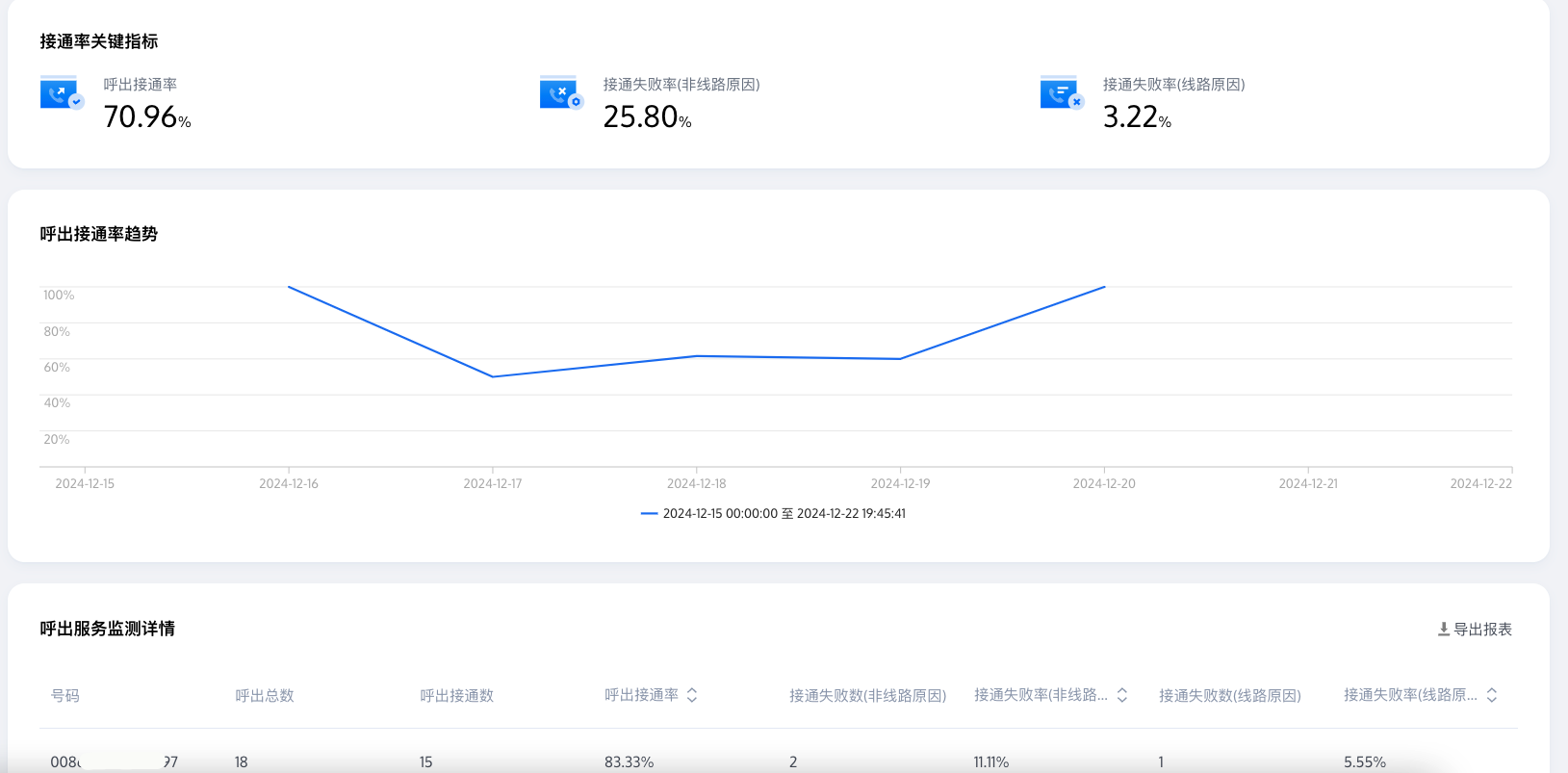This screenshot has width=1568, height=773.
Task: Click the 呼出总数 column header
Action: [x=265, y=696]
